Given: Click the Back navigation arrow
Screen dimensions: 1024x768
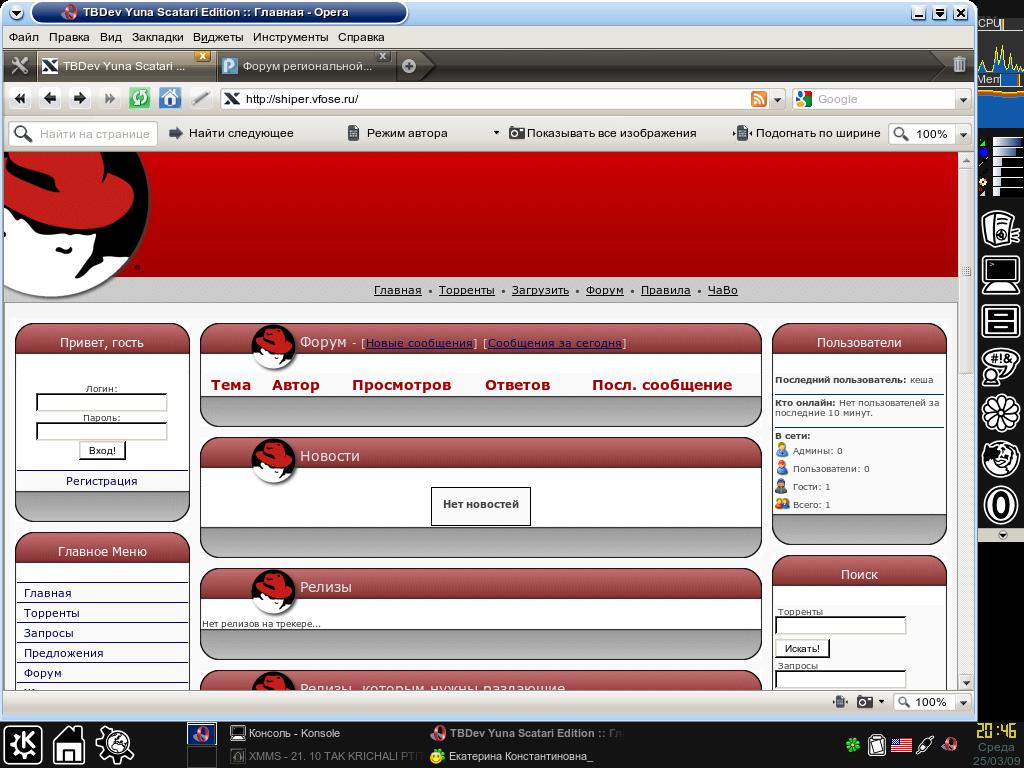Looking at the screenshot, I should (x=50, y=98).
